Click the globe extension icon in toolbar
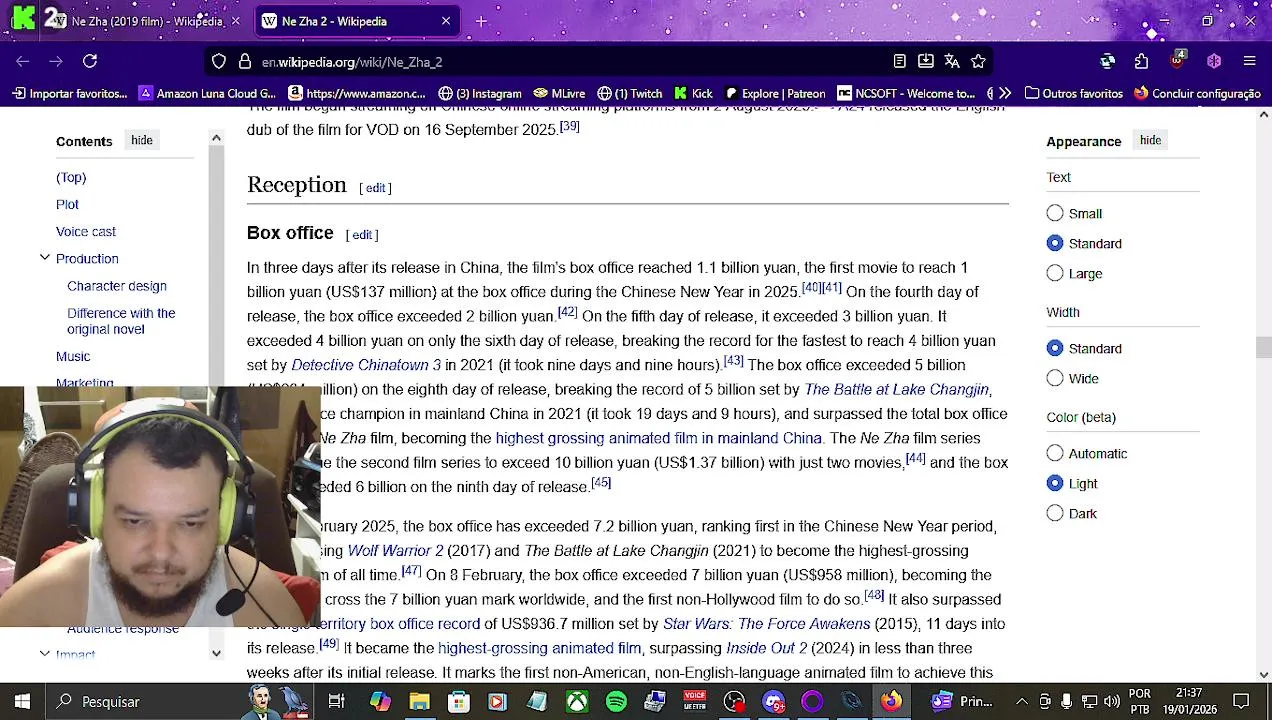The image size is (1272, 720). pos(1107,61)
